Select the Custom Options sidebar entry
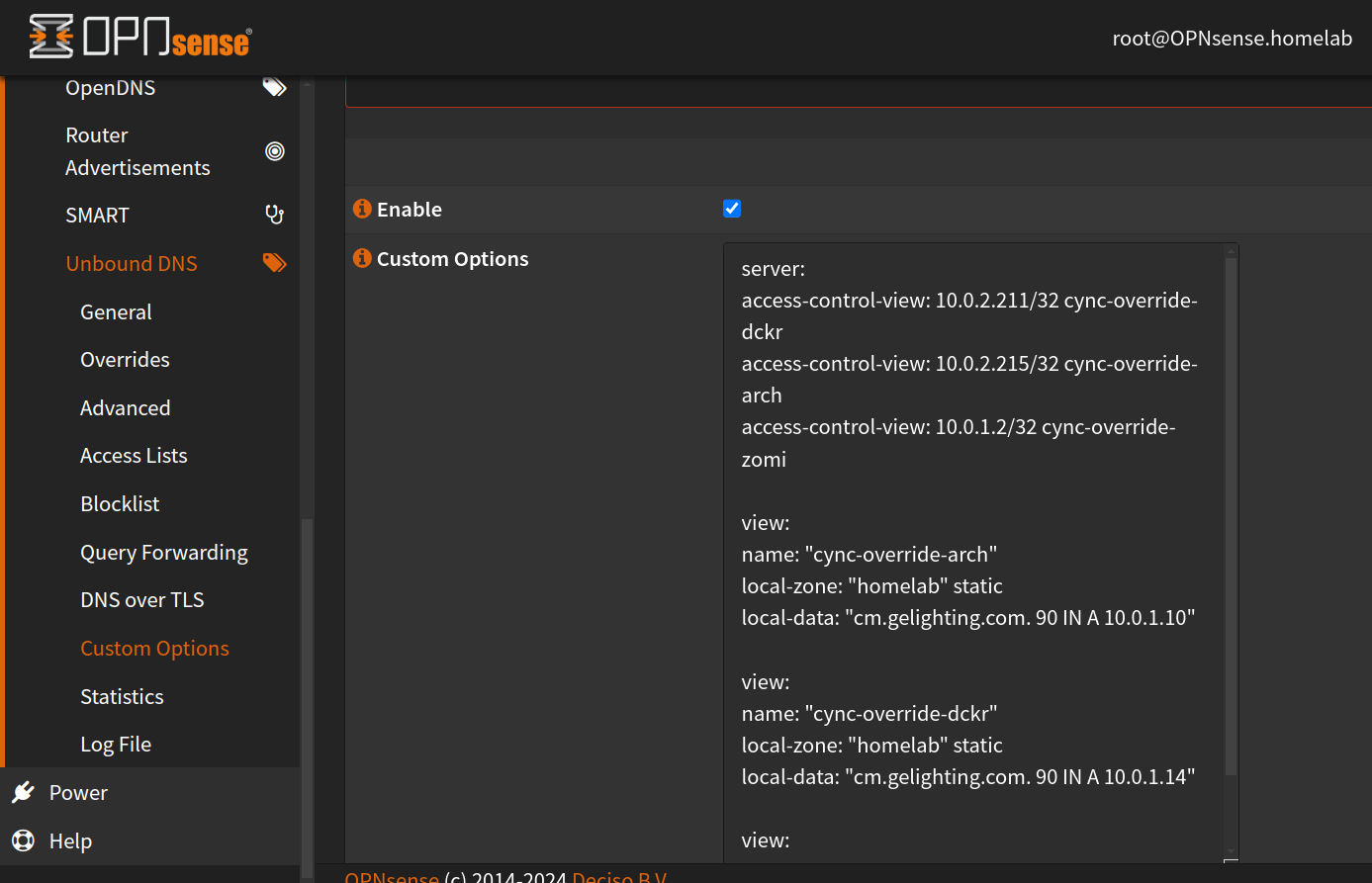This screenshot has width=1372, height=883. 154,648
